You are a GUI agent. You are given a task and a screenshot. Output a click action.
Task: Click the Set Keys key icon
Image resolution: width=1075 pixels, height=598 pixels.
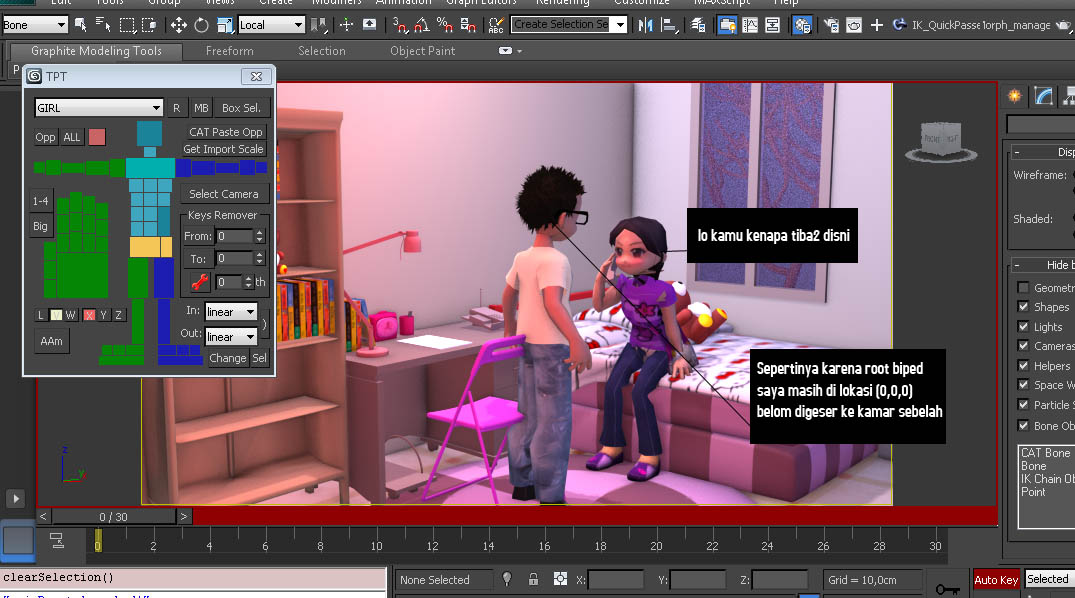947,588
